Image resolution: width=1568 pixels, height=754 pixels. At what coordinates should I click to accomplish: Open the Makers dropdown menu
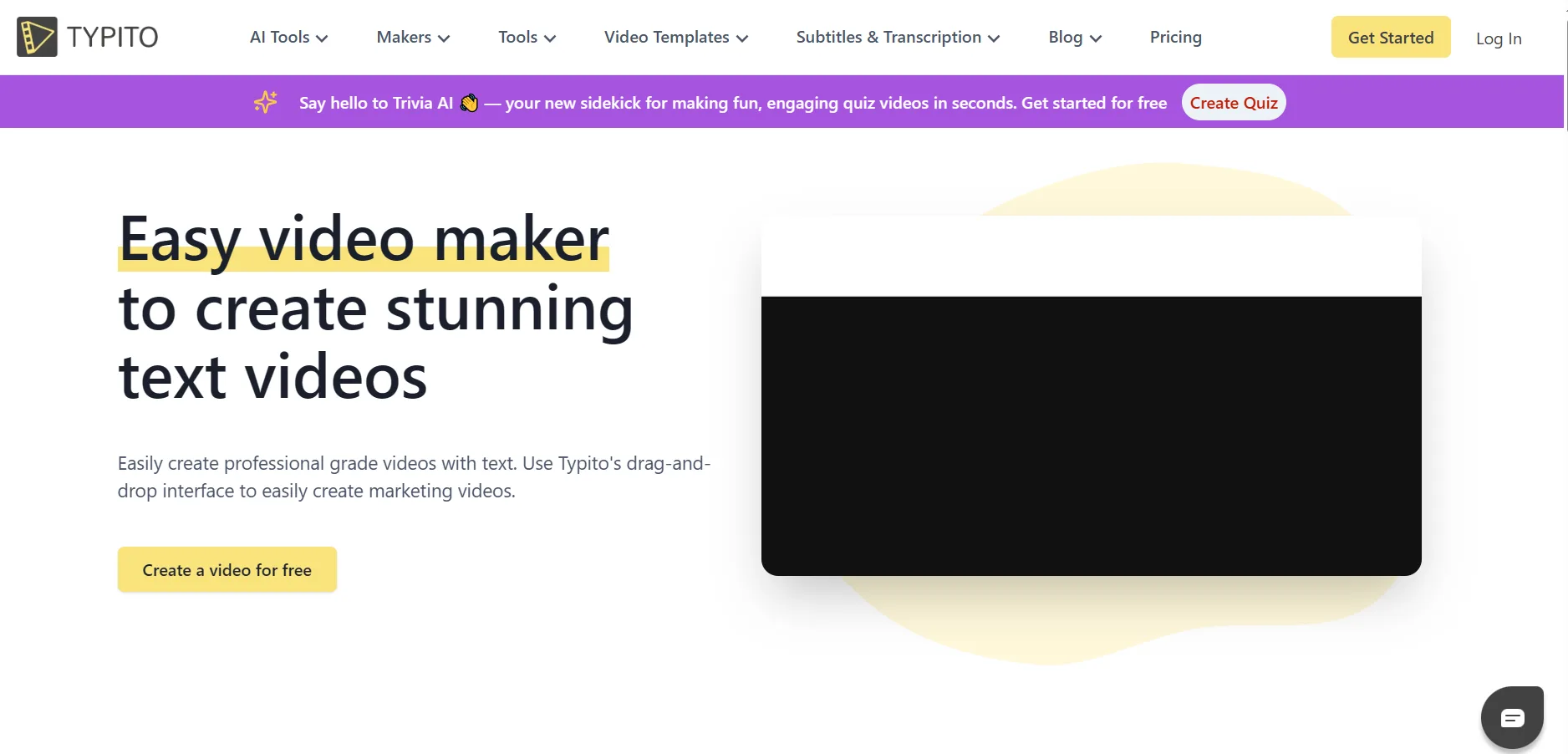point(413,37)
